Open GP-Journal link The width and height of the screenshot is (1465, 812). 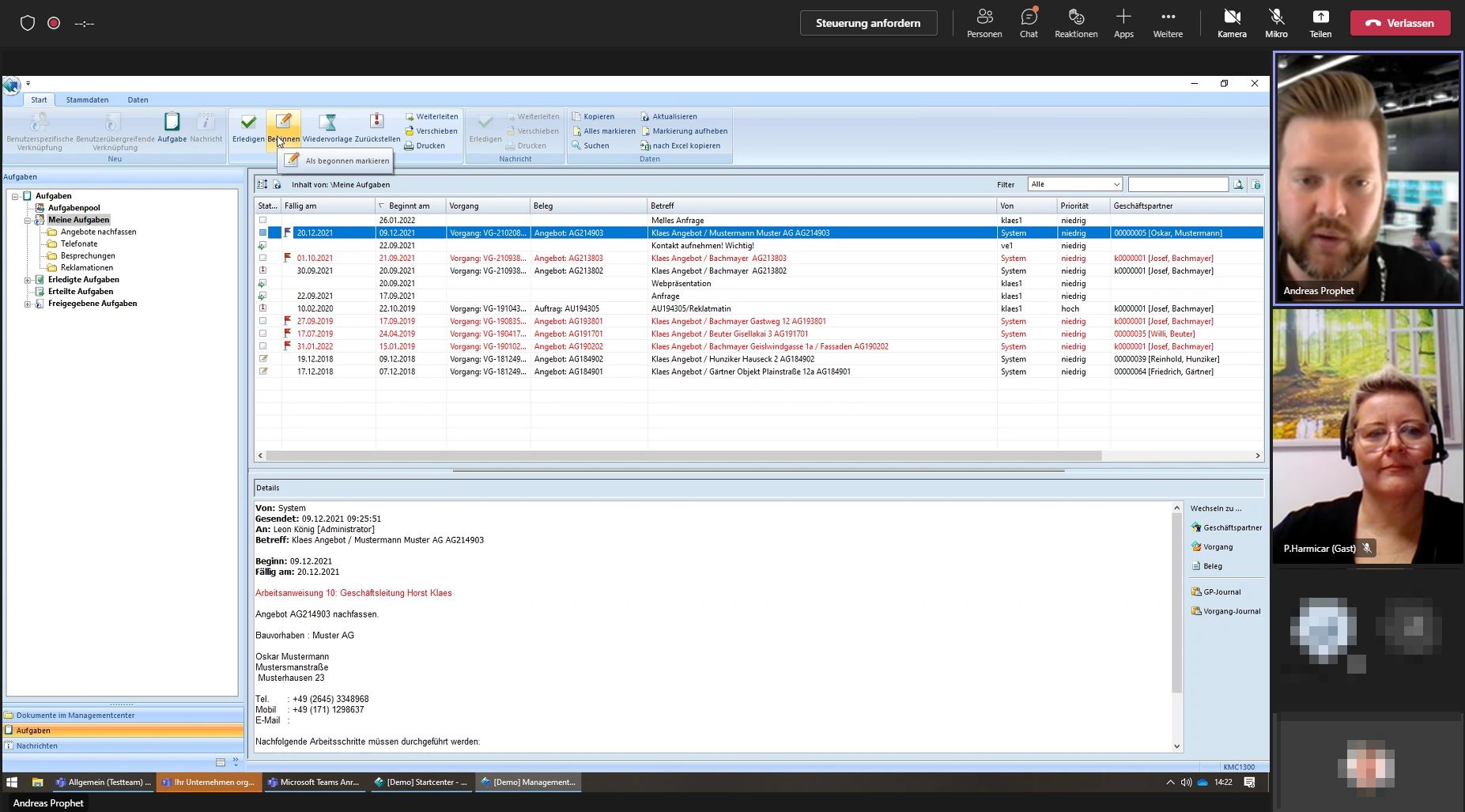coord(1216,591)
